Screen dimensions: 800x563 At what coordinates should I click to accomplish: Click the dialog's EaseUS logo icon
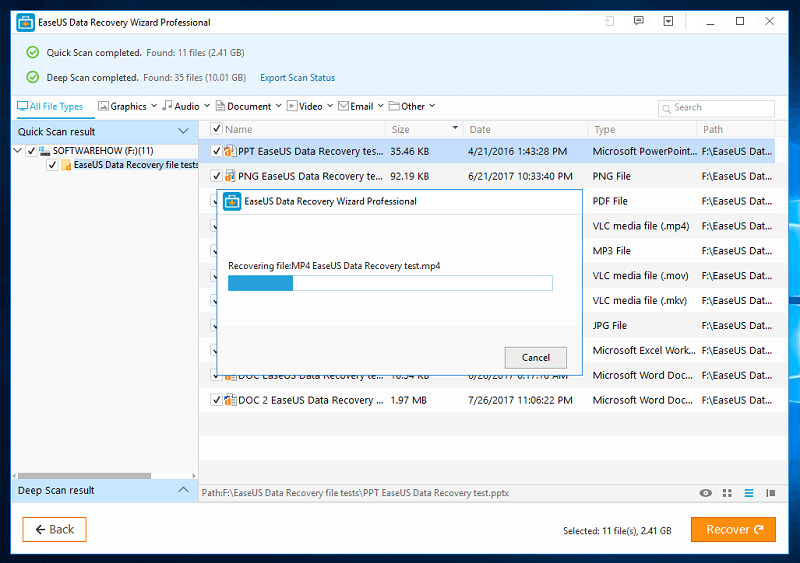232,202
